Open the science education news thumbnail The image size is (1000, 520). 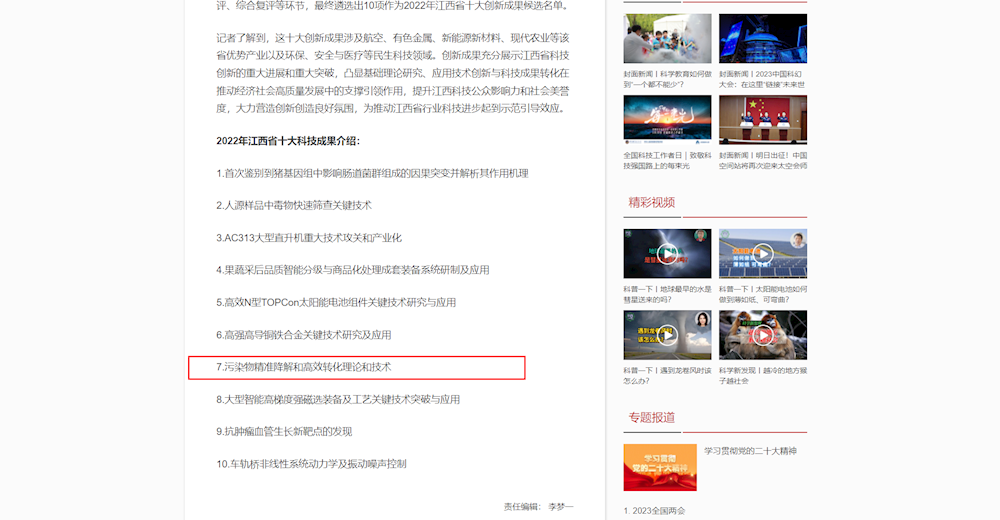[x=667, y=39]
